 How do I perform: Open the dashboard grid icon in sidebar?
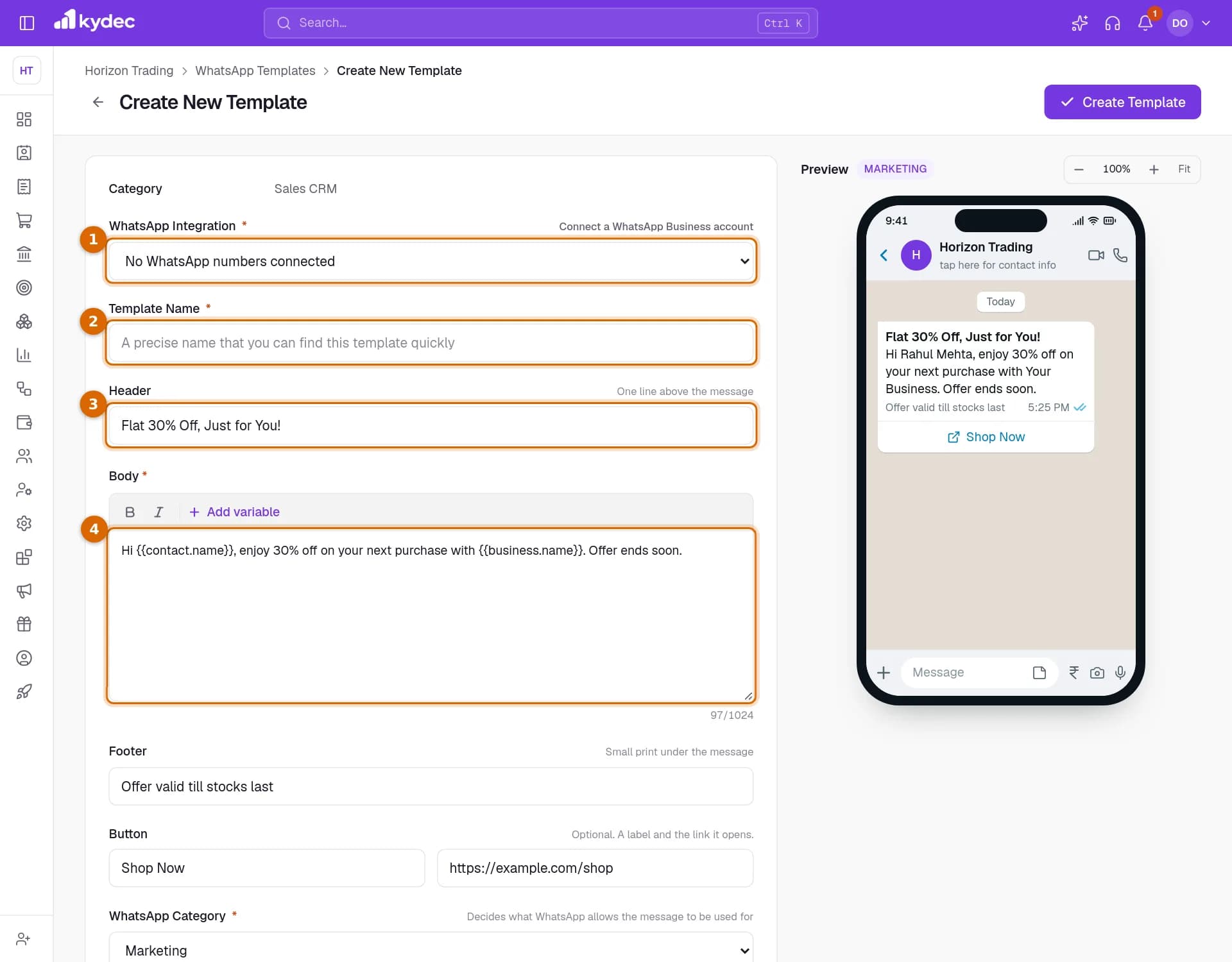click(24, 119)
